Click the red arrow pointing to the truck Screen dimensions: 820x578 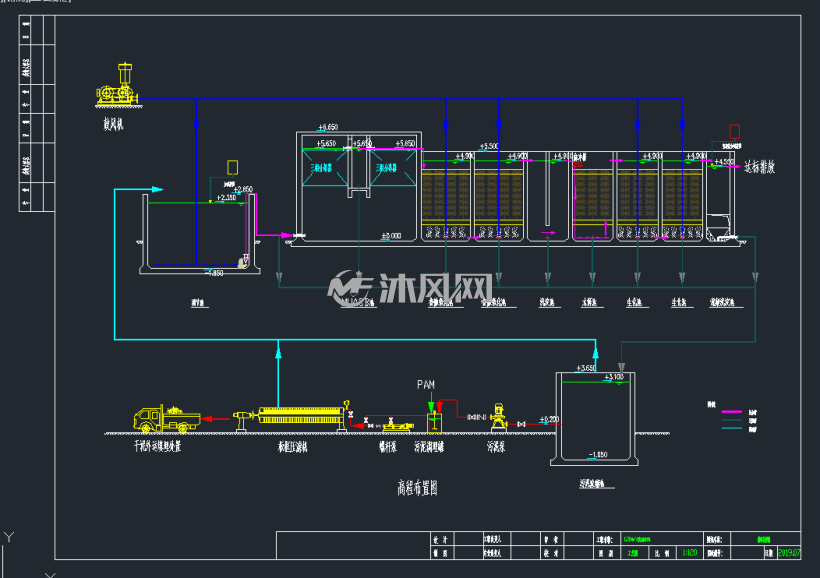(x=216, y=418)
